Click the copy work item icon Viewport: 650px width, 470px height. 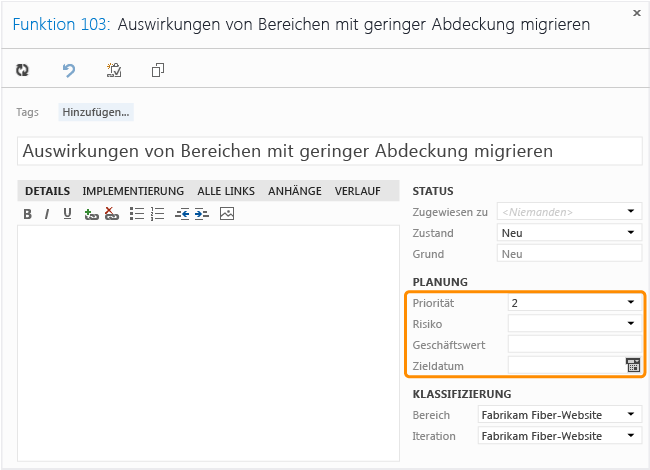[158, 70]
